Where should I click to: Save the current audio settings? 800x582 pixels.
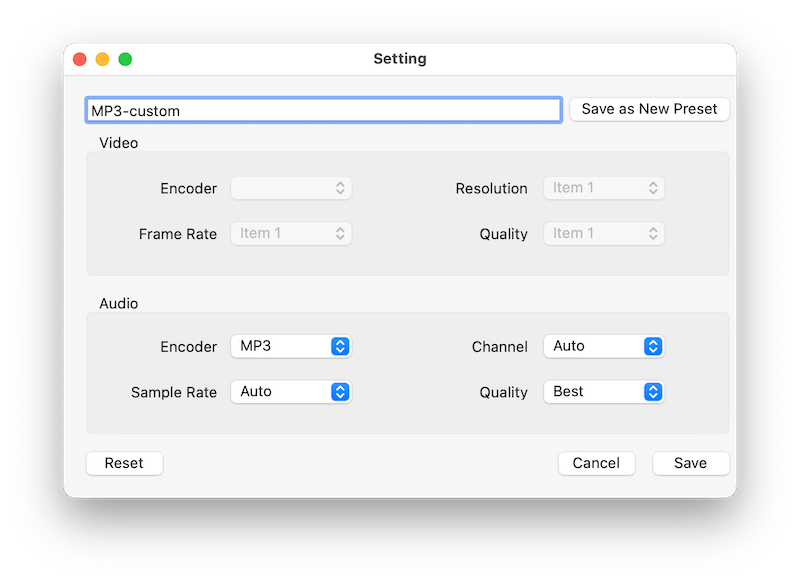690,463
